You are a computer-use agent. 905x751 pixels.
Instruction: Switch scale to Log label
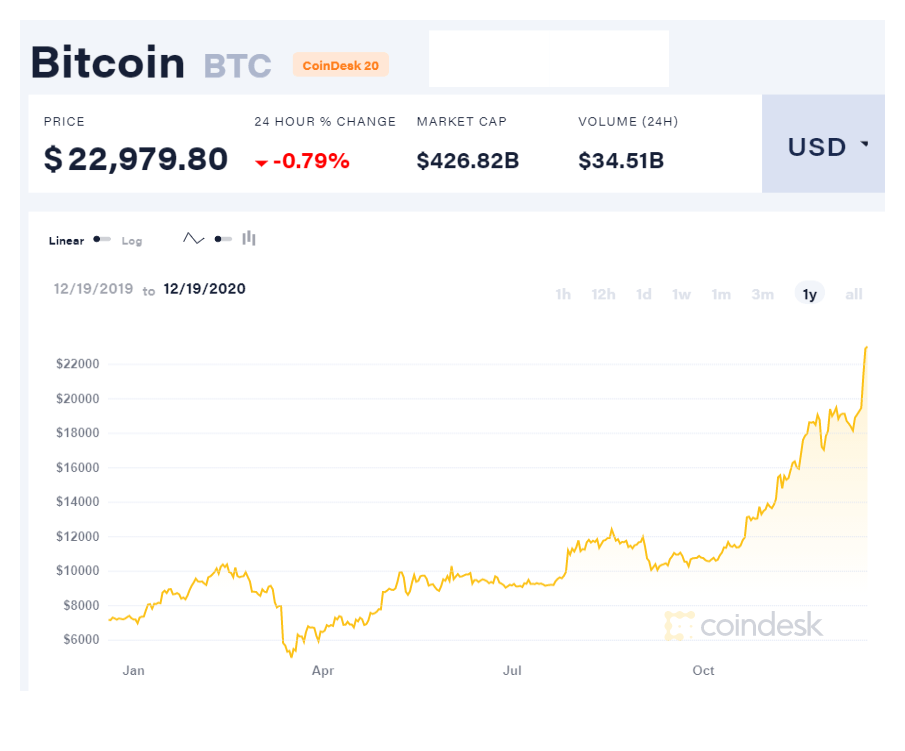132,241
